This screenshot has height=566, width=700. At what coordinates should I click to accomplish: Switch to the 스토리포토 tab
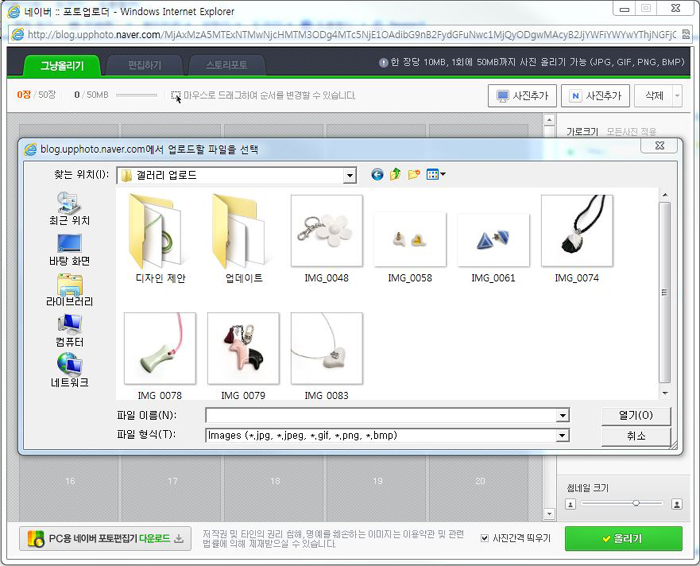coord(227,65)
